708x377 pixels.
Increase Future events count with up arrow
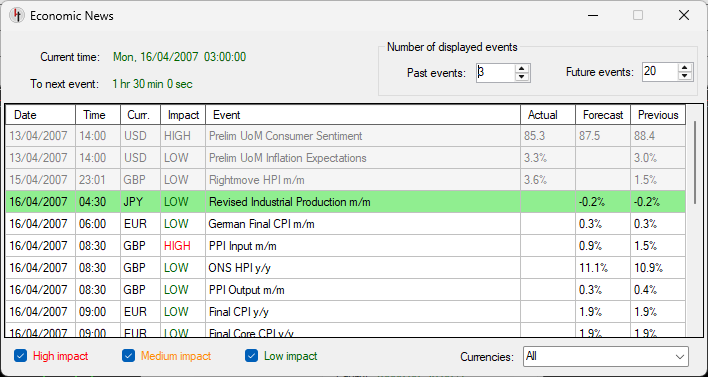pyautogui.click(x=685, y=68)
